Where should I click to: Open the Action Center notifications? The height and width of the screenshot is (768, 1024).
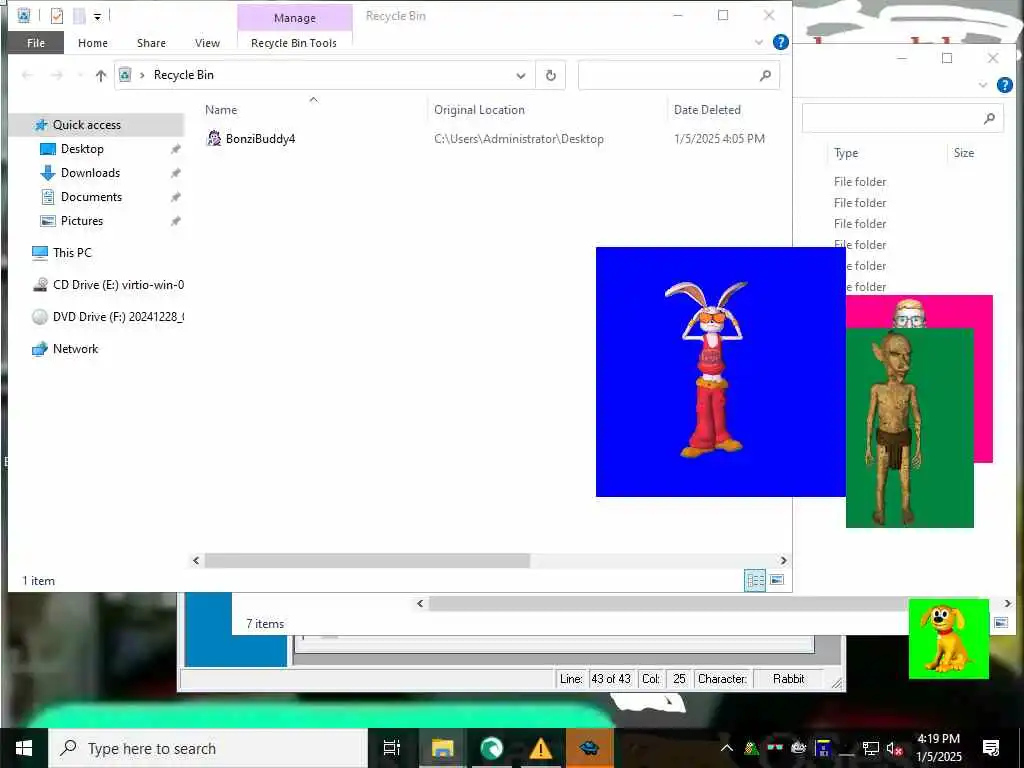[x=991, y=748]
